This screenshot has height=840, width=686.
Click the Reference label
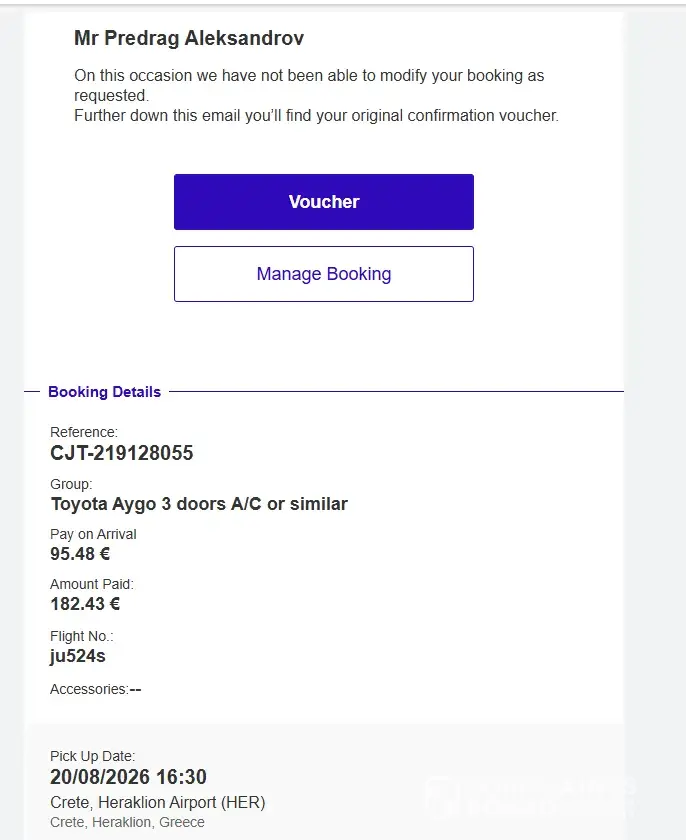pyautogui.click(x=84, y=432)
